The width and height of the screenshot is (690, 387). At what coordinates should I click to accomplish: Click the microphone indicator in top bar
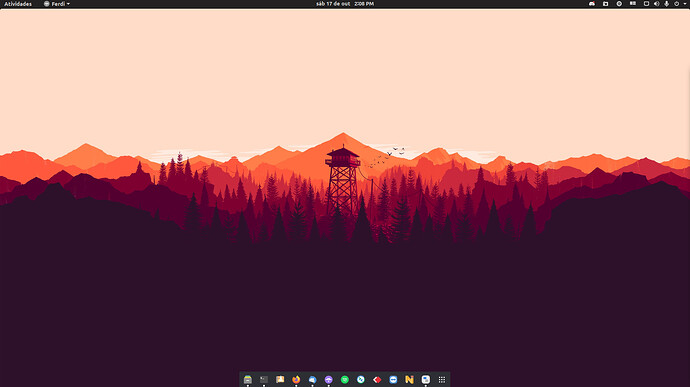(x=666, y=4)
